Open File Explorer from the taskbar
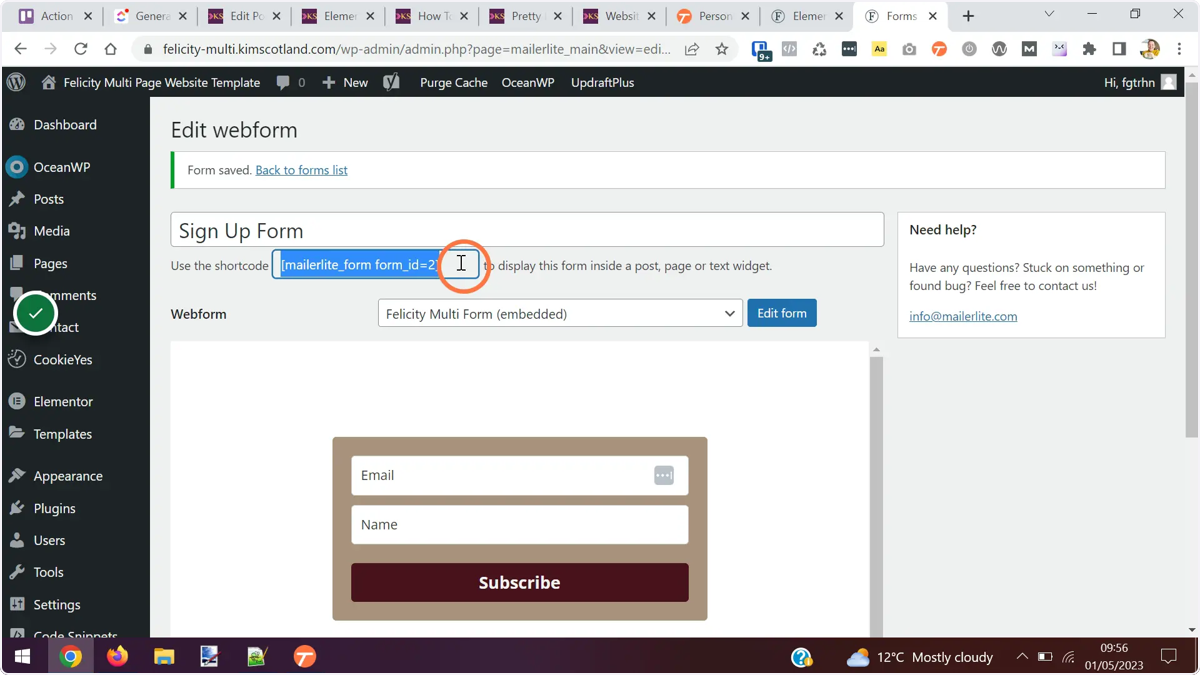 pyautogui.click(x=164, y=657)
